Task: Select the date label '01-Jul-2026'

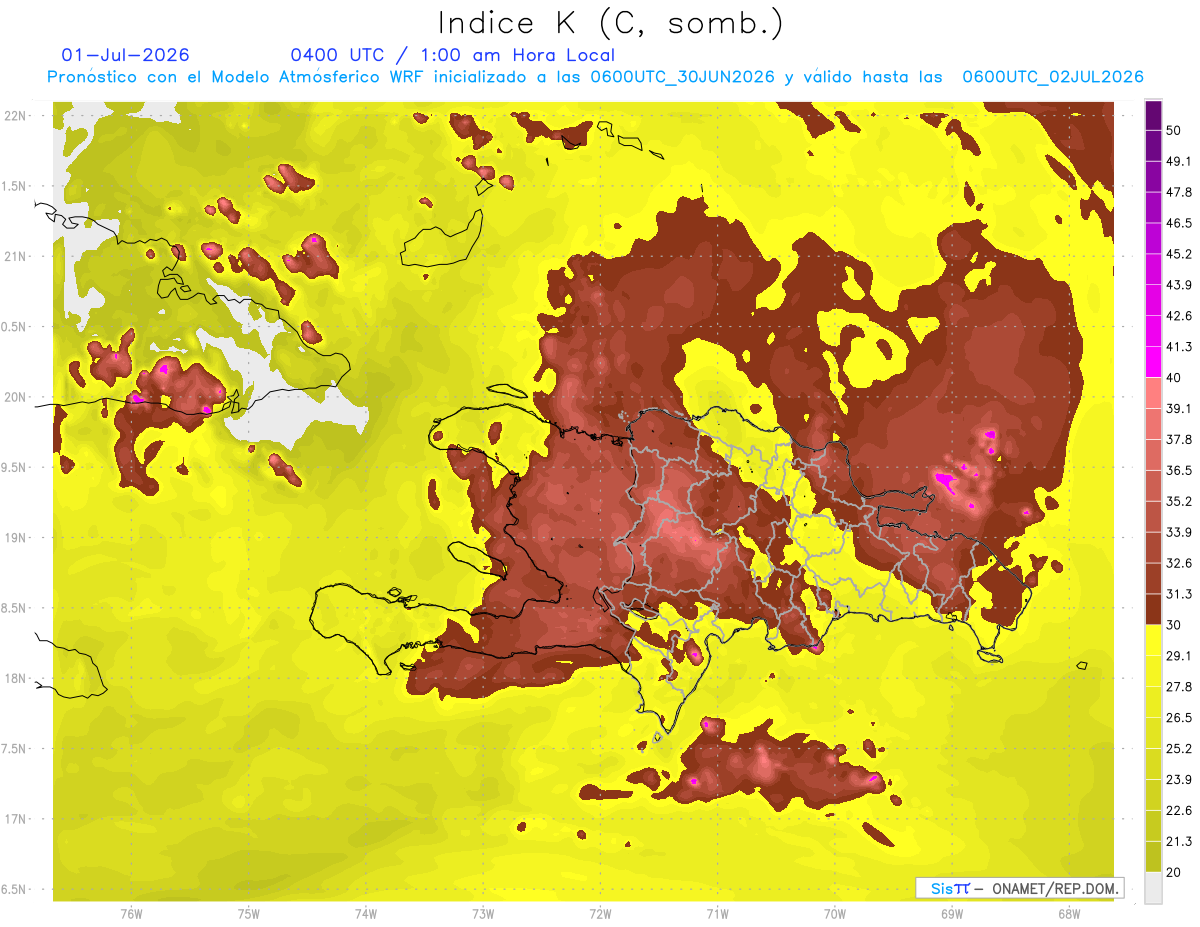Action: click(x=126, y=55)
